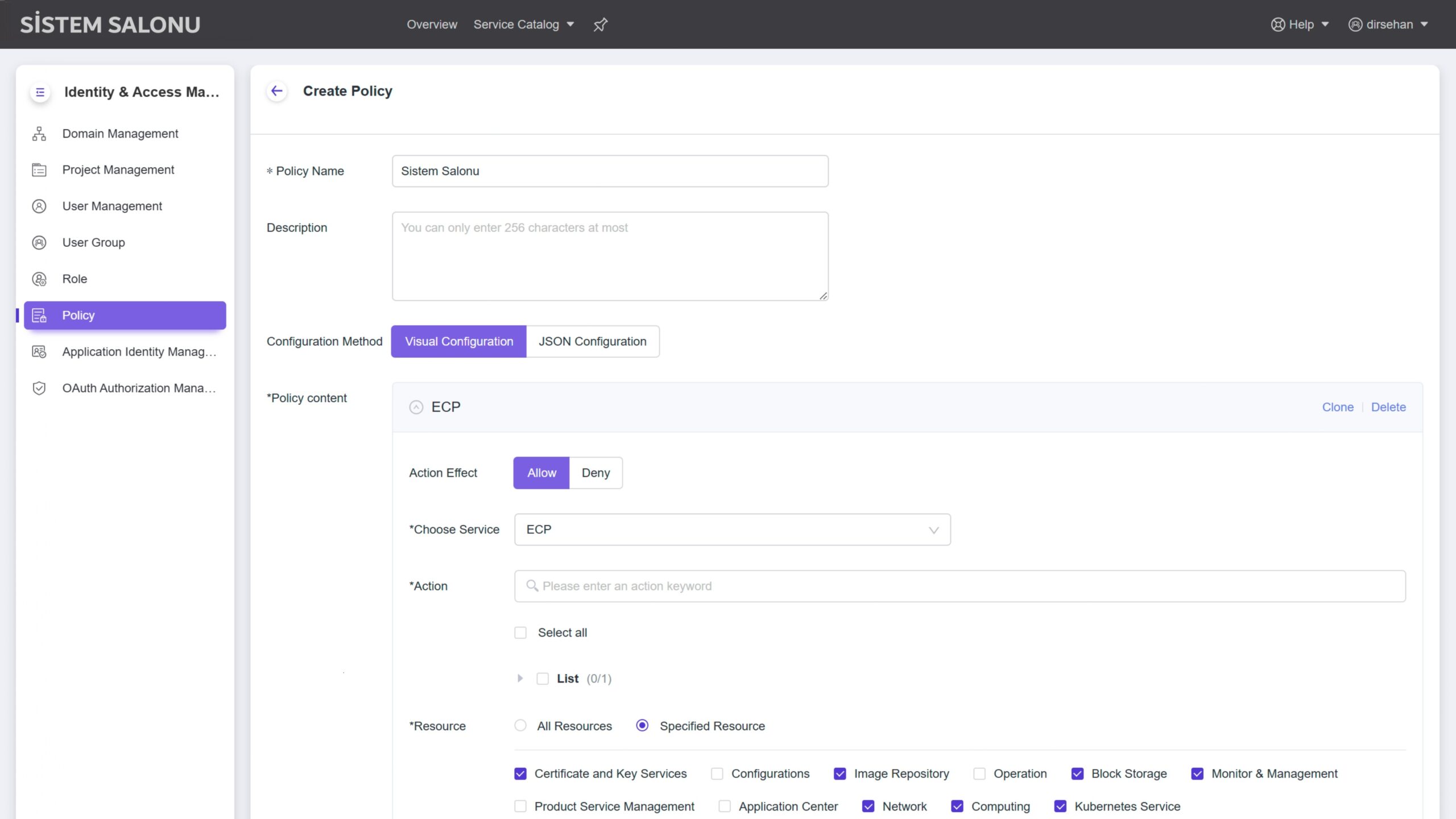Click the back arrow beside Create Policy
The width and height of the screenshot is (1456, 819).
[277, 91]
